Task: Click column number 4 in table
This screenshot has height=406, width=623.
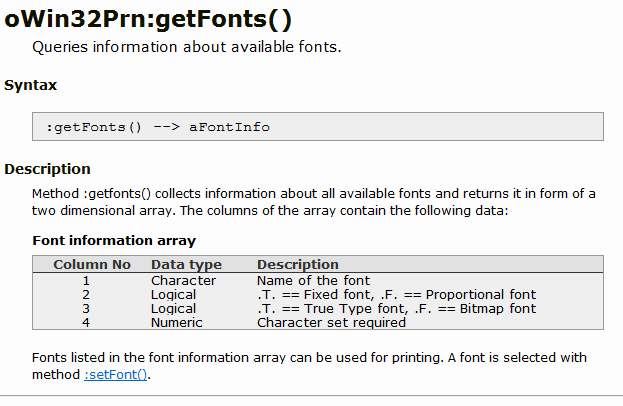Action: point(86,322)
